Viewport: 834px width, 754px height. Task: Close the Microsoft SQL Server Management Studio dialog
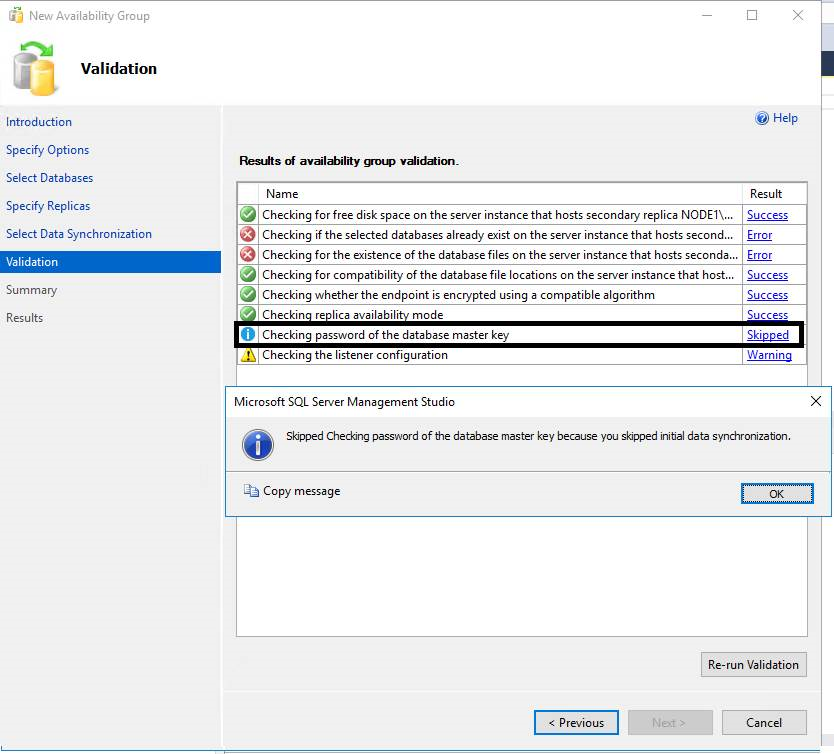(x=816, y=401)
